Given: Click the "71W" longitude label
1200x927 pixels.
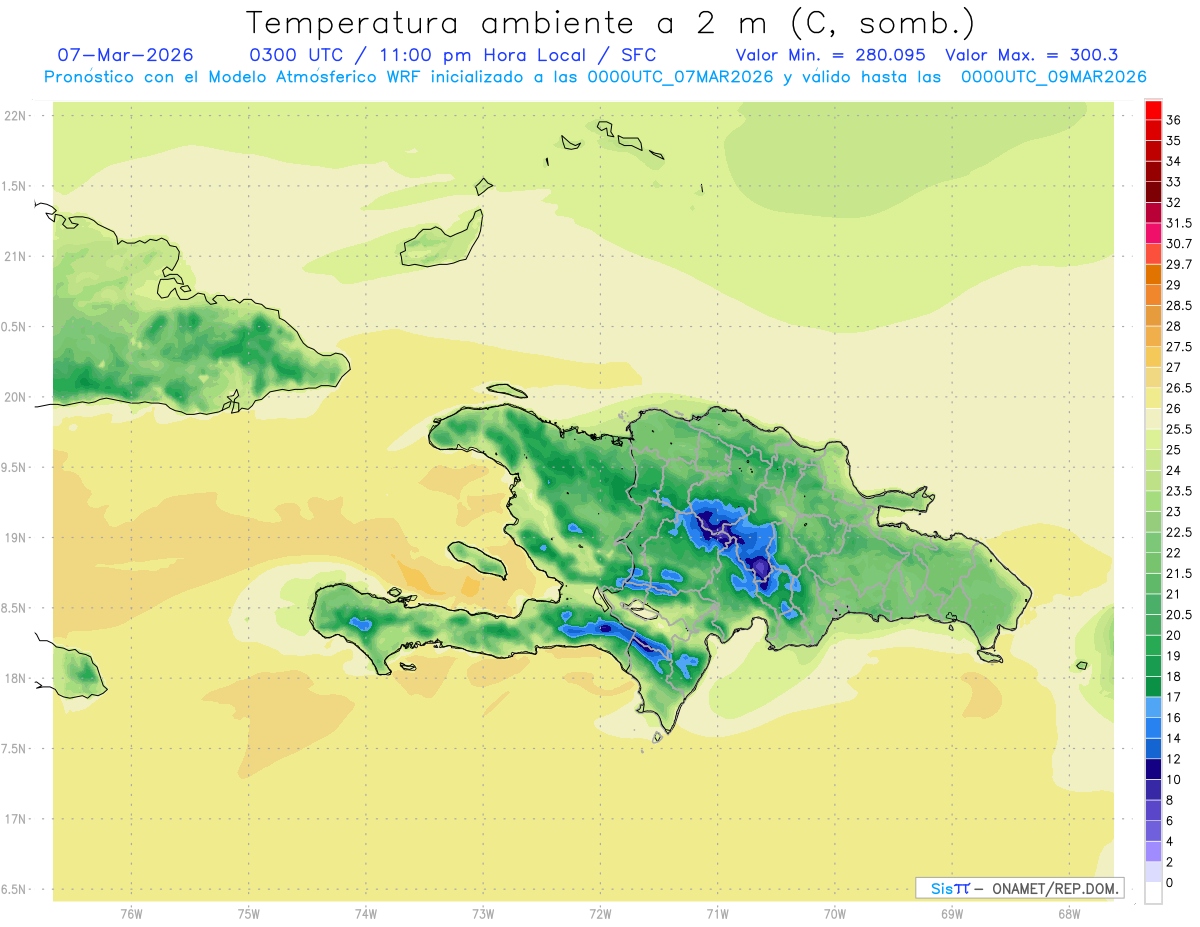Looking at the screenshot, I should pos(717,914).
